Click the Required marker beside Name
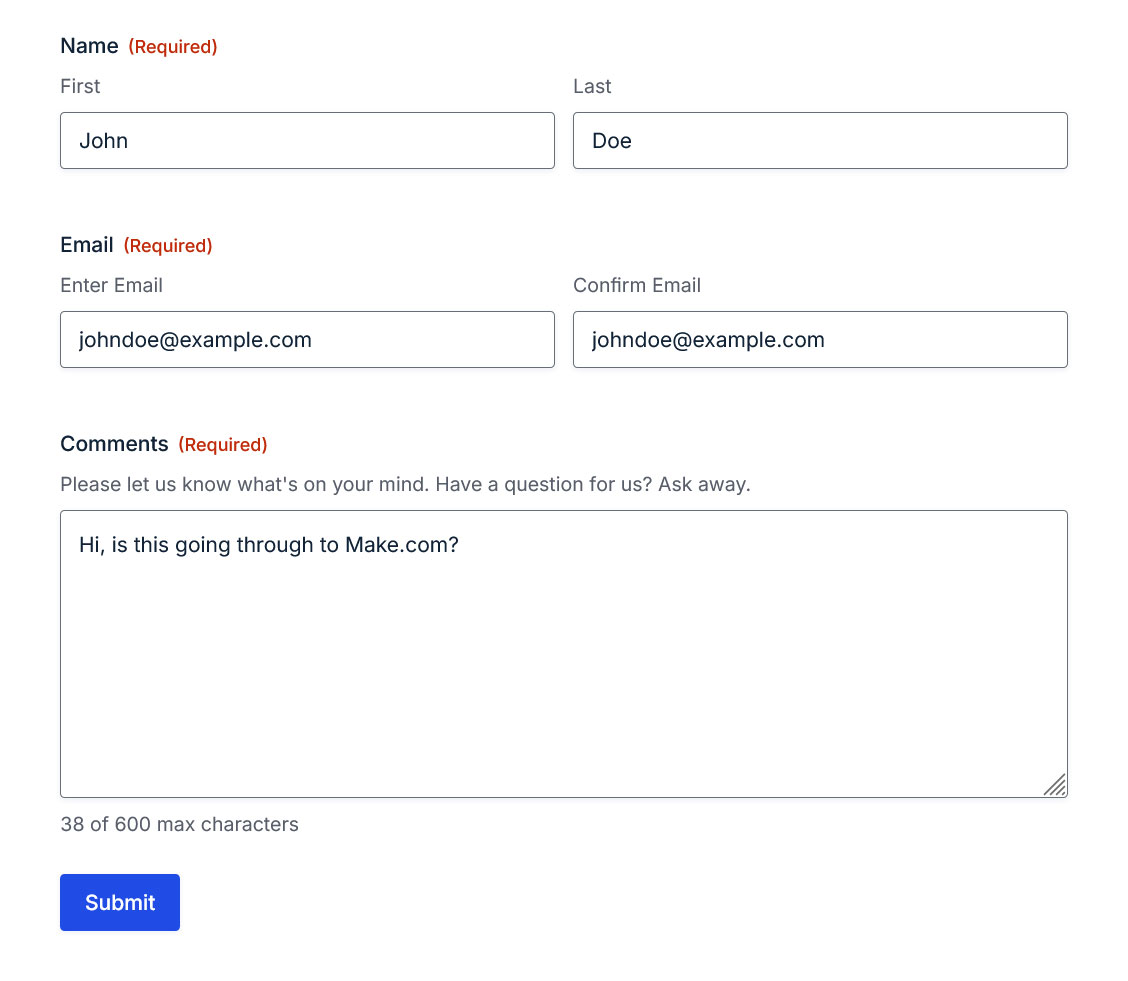The width and height of the screenshot is (1128, 981). click(x=173, y=47)
